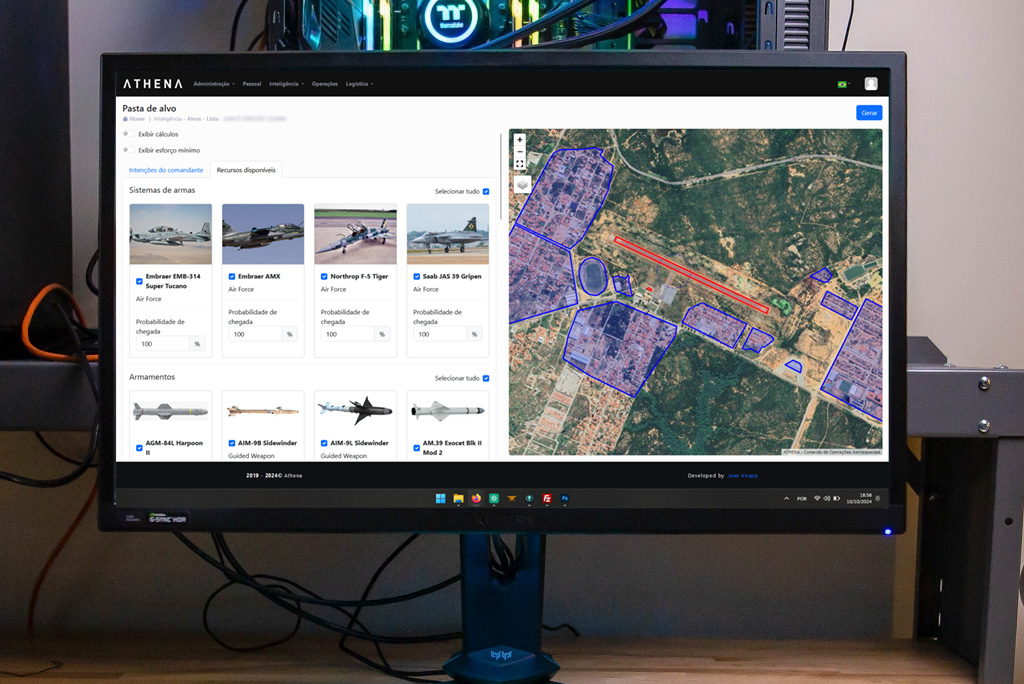Expand the Logística dropdown menu

[359, 84]
